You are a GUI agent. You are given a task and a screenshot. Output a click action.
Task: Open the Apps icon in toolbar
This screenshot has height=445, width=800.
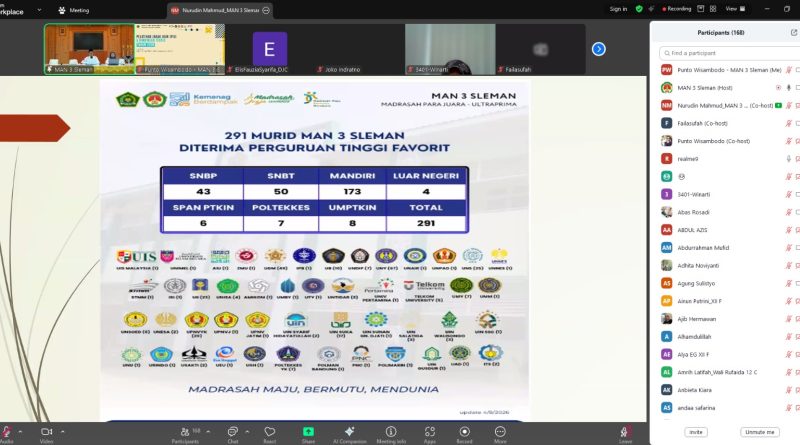coord(430,432)
